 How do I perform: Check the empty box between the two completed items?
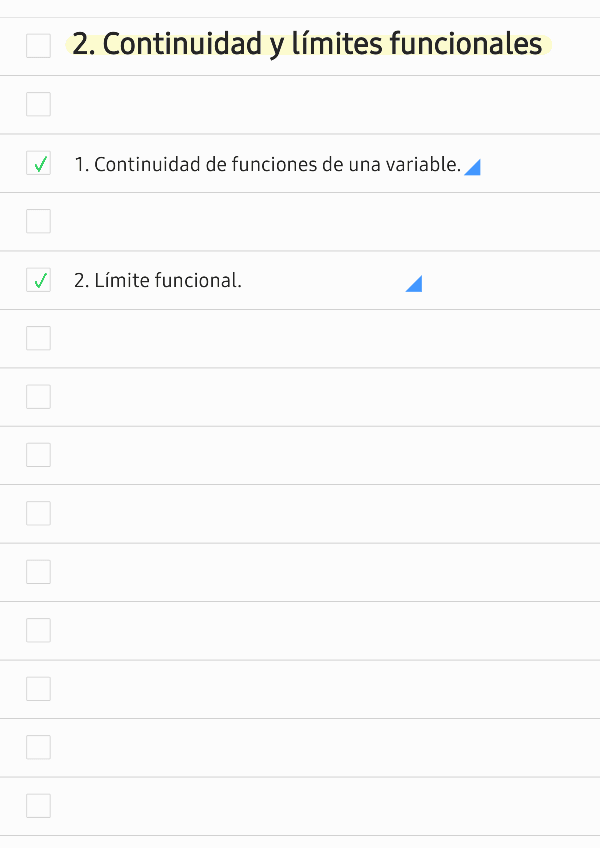pyautogui.click(x=38, y=221)
